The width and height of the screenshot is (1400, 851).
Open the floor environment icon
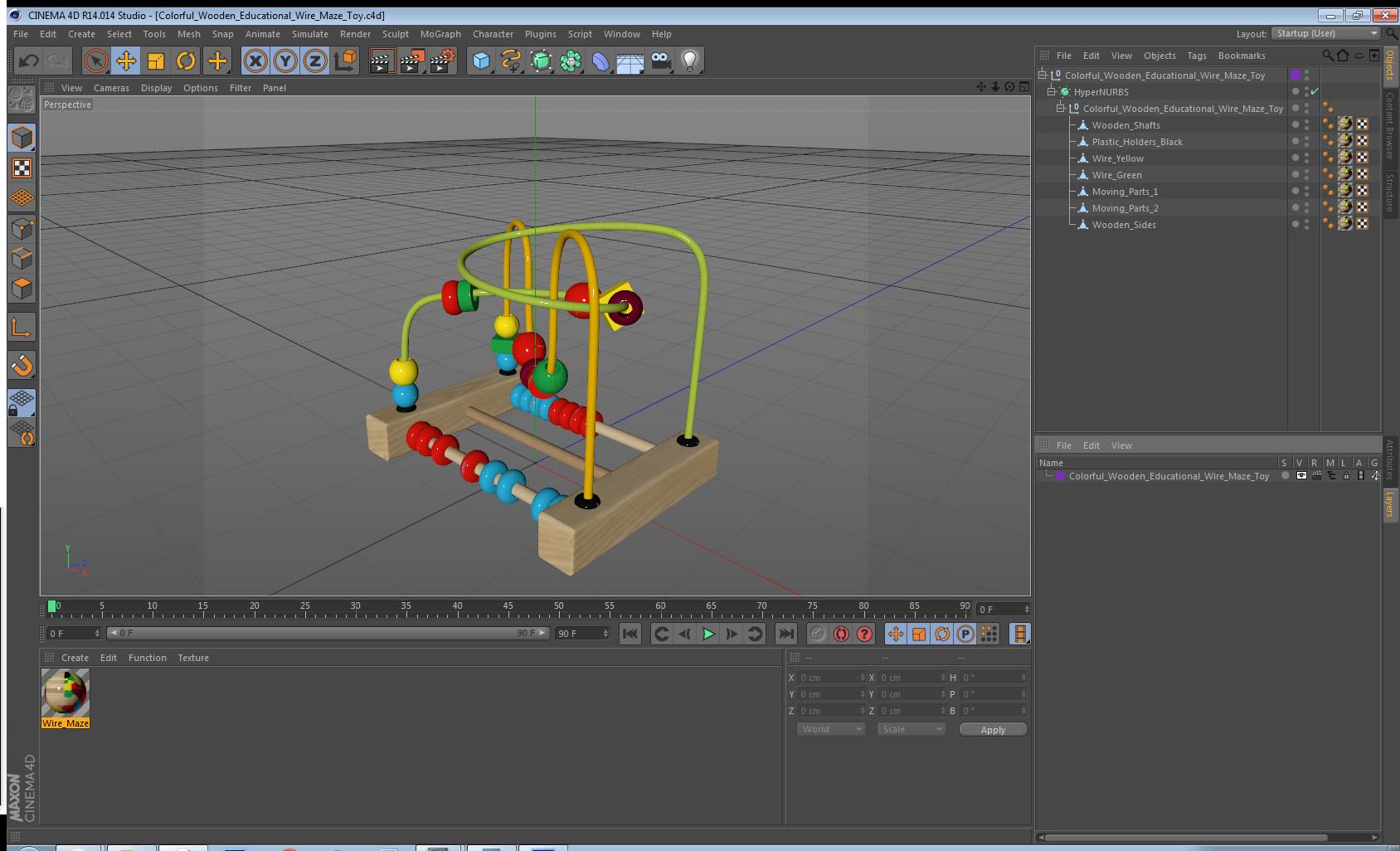coord(630,61)
